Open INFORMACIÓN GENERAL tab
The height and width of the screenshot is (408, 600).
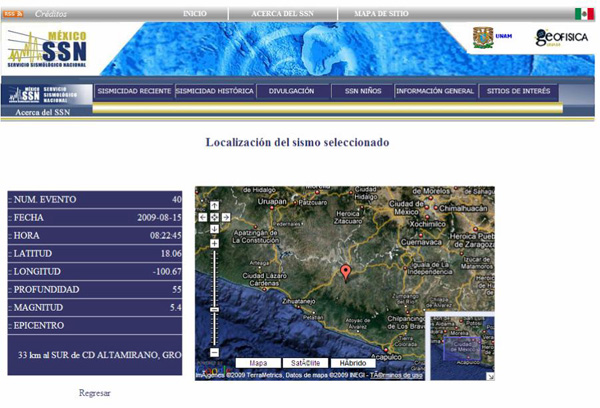click(x=435, y=91)
